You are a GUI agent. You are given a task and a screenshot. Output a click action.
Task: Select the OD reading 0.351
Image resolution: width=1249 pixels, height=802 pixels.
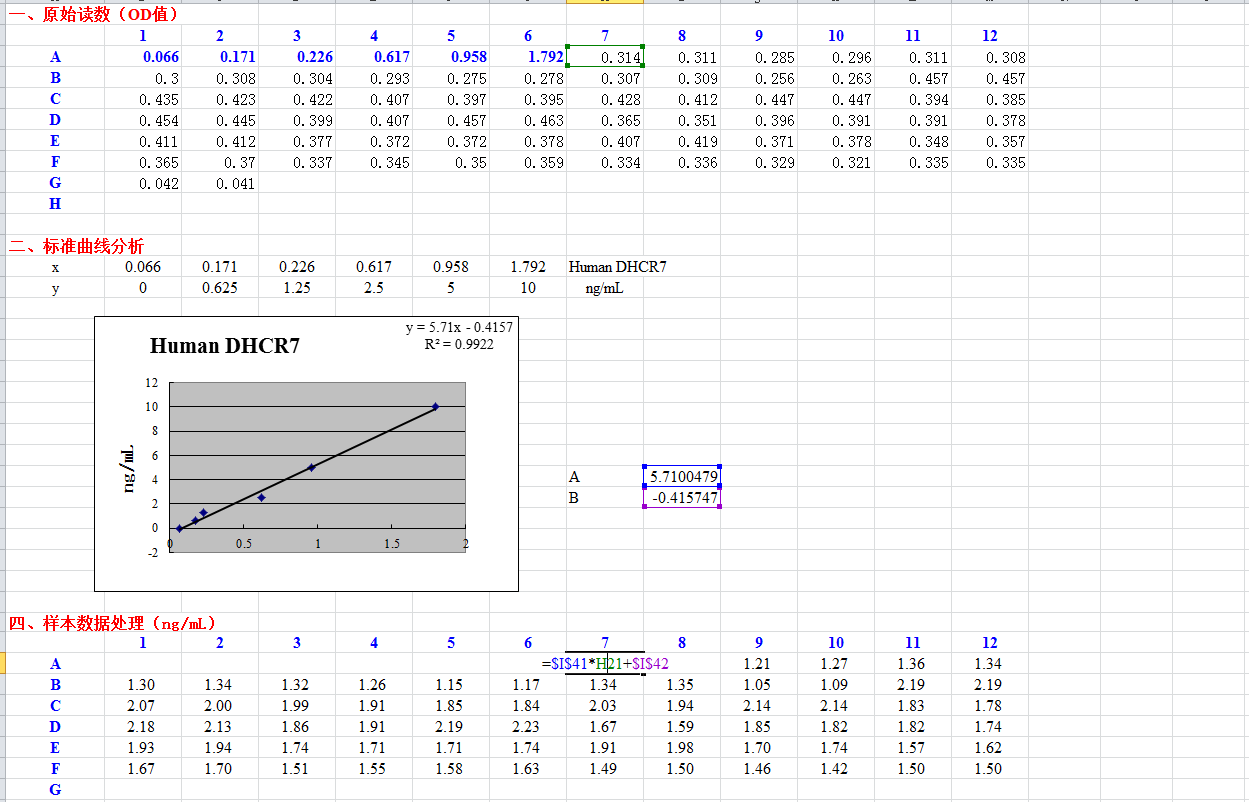click(x=698, y=120)
